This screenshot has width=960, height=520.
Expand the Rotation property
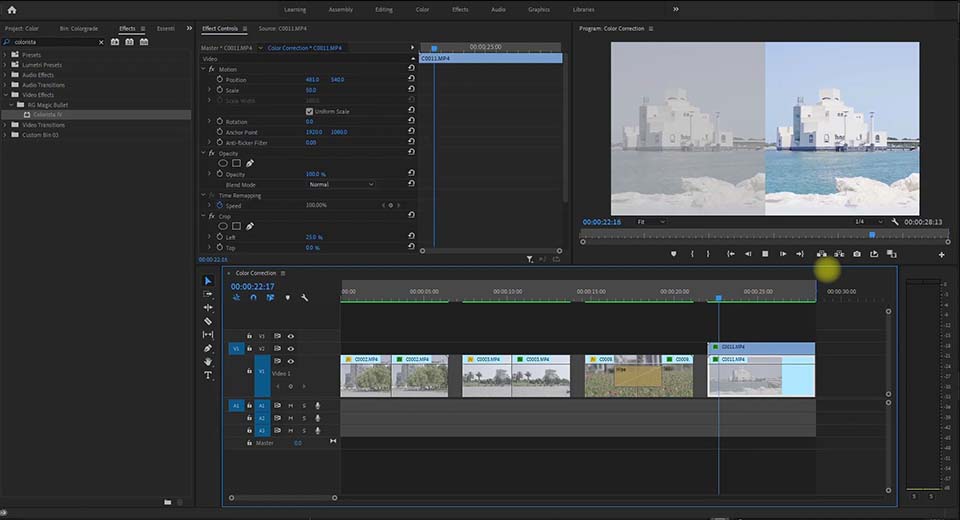click(209, 121)
